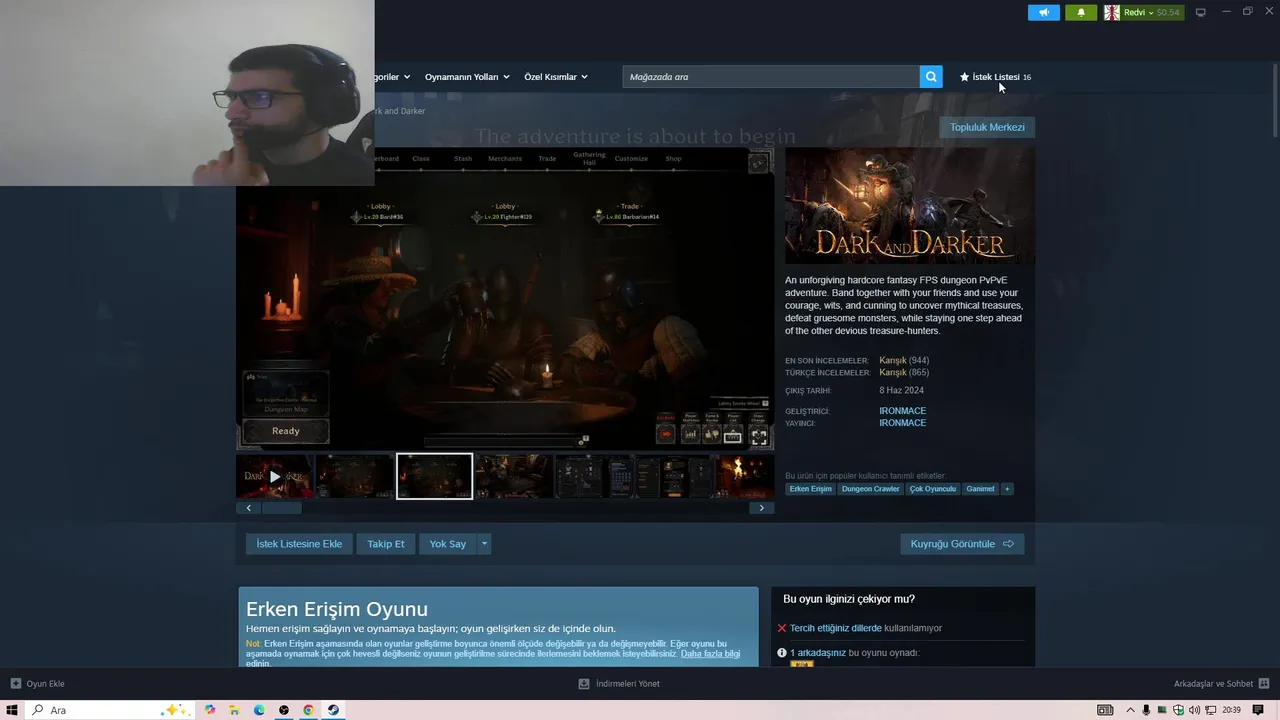
Task: Expand the Özel Kısımlar menu
Action: pyautogui.click(x=556, y=77)
